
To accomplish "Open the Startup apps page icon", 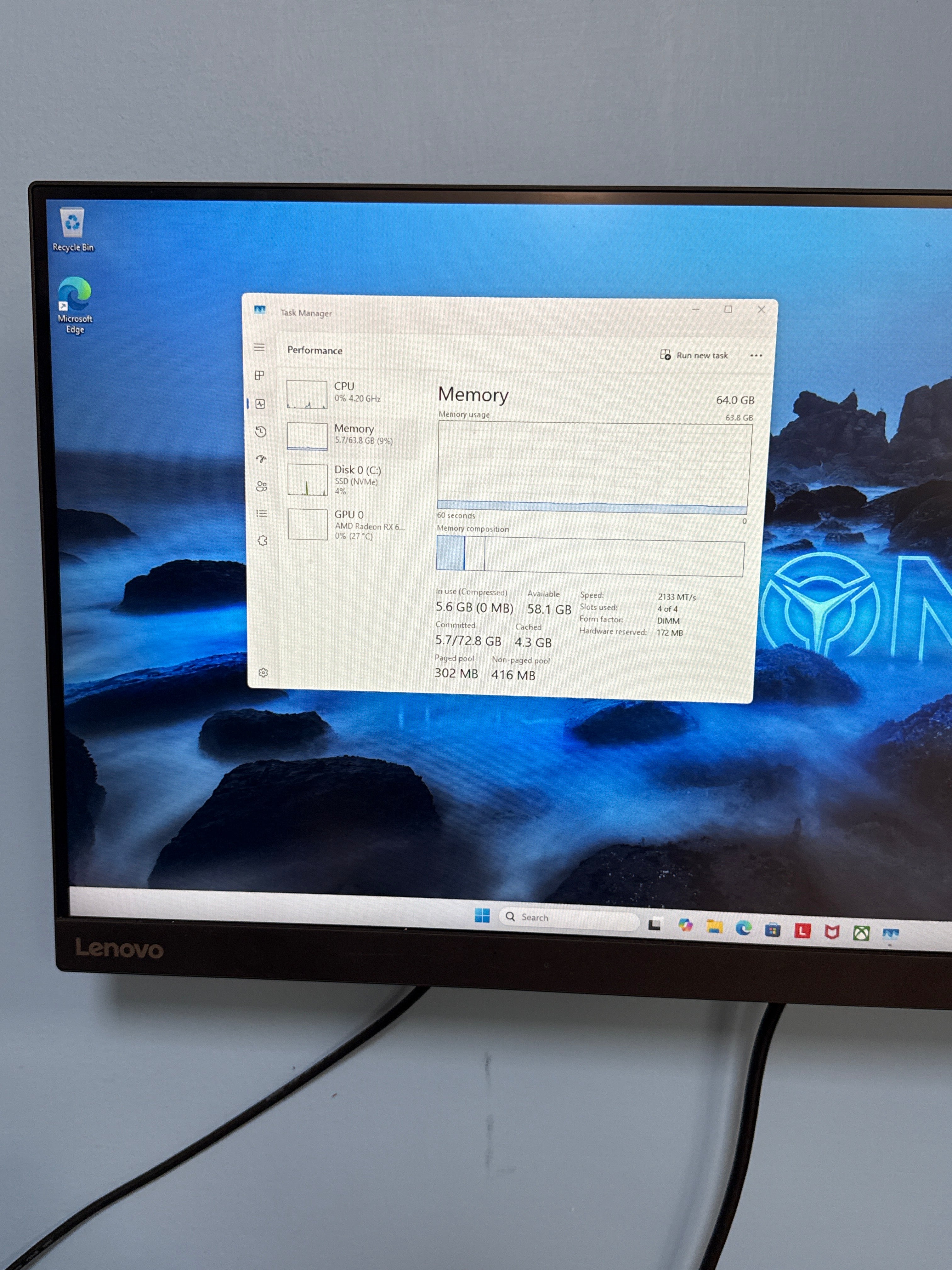I will tap(261, 459).
